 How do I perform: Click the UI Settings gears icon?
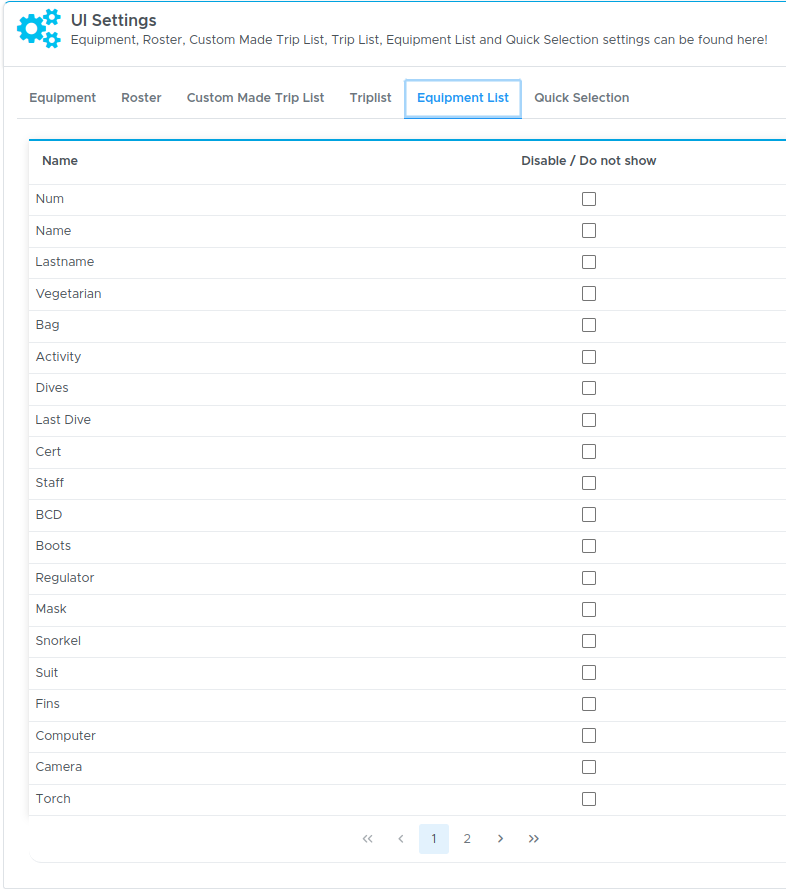pyautogui.click(x=39, y=28)
